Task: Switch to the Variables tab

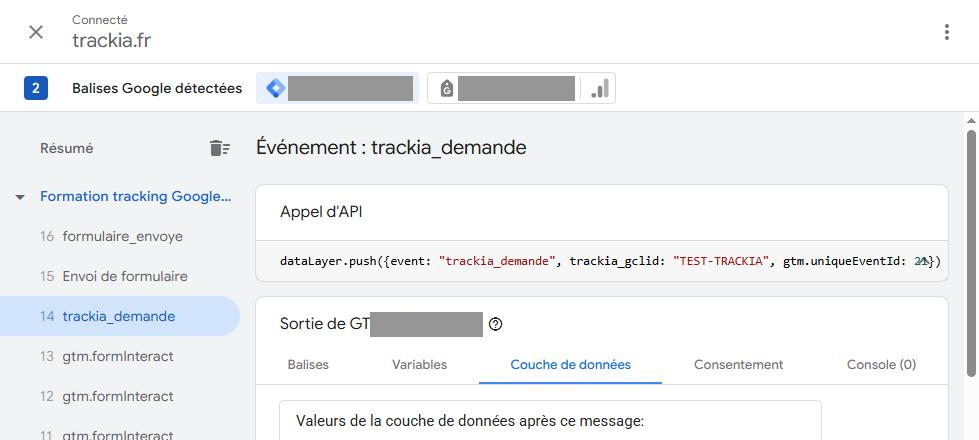Action: [x=420, y=364]
